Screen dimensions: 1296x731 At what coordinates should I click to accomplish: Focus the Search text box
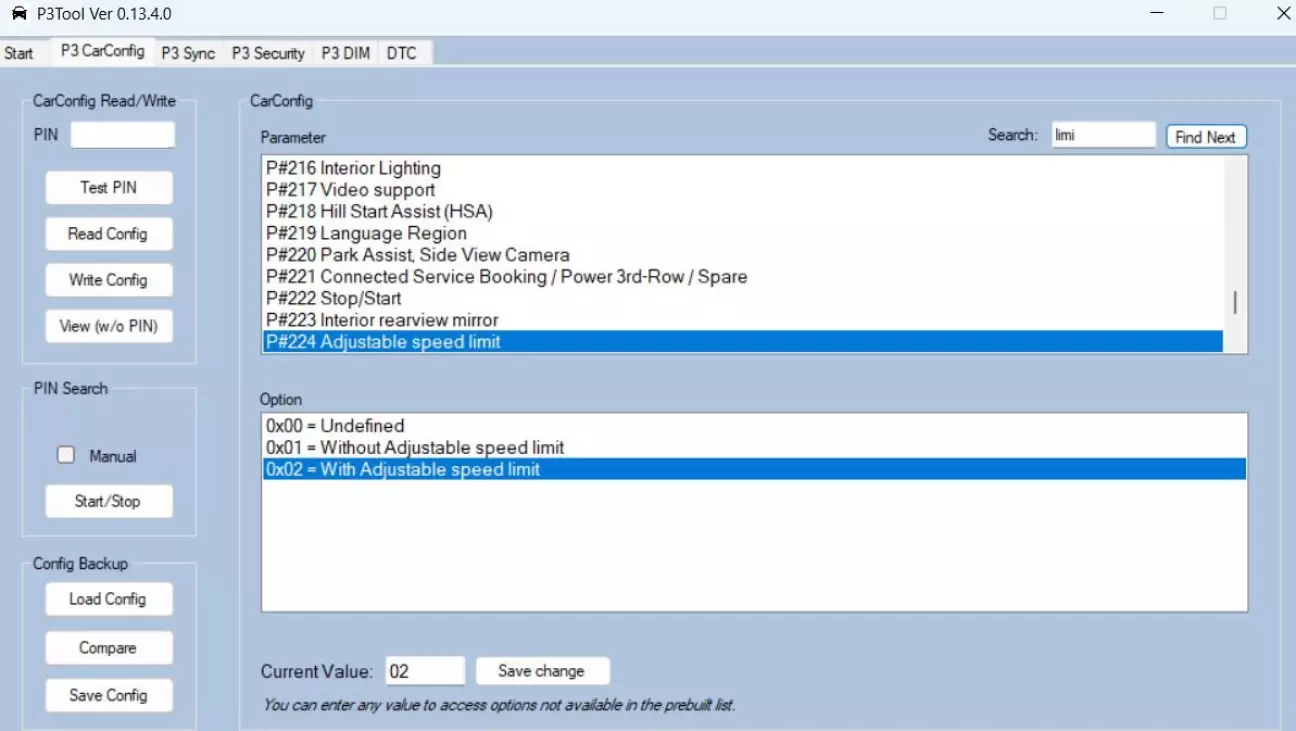coord(1103,135)
